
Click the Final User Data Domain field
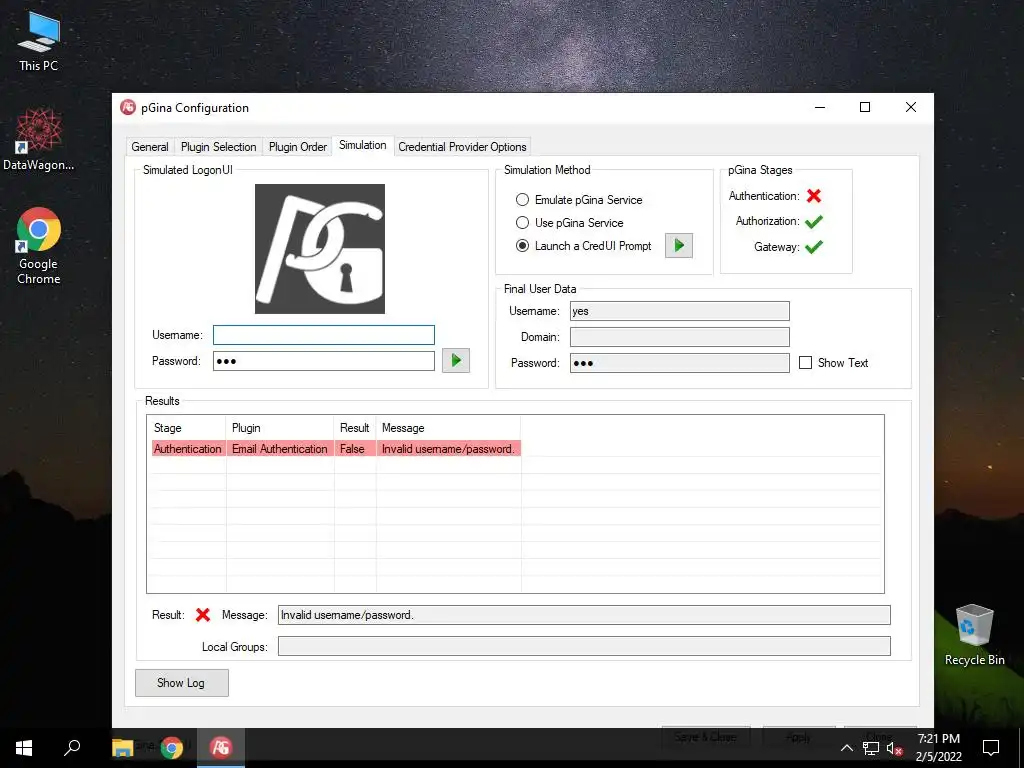pos(680,337)
